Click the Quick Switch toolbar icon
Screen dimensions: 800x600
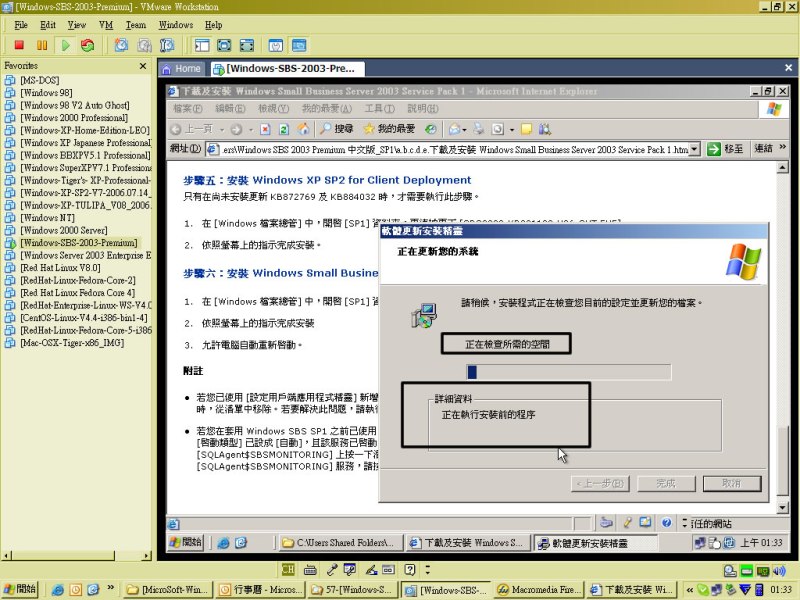point(247,45)
